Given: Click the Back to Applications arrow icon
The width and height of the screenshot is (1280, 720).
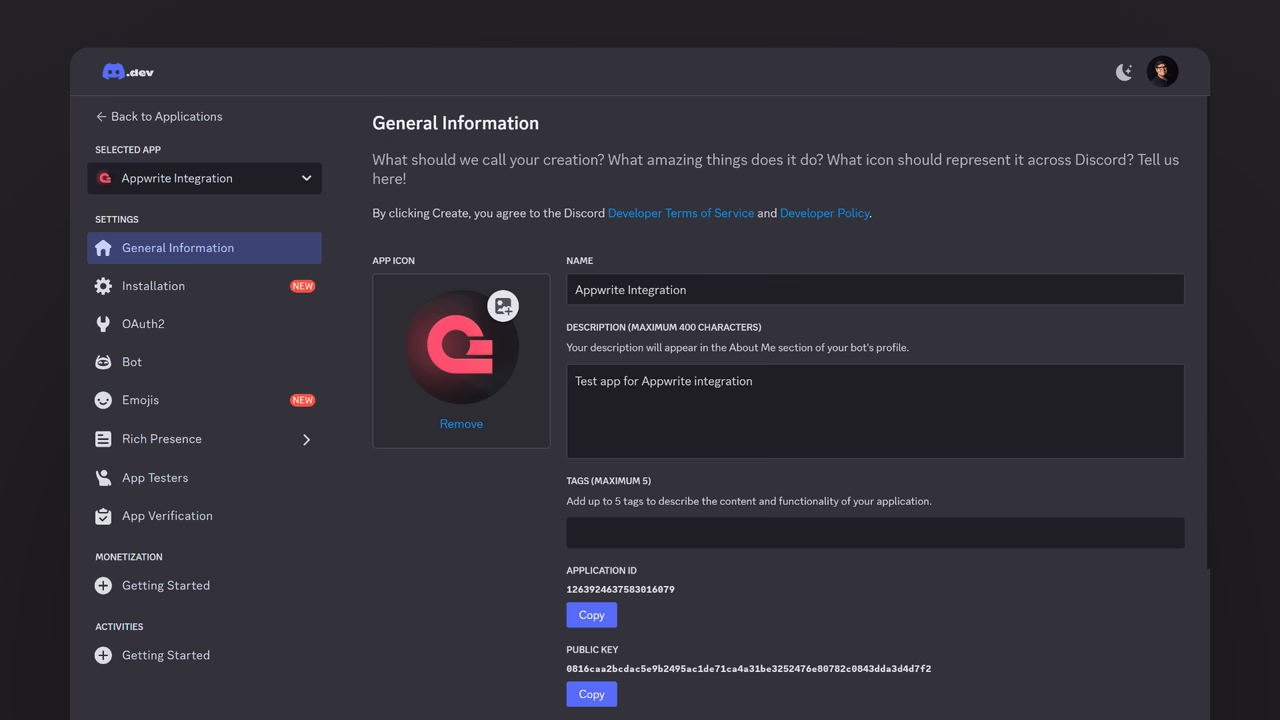Looking at the screenshot, I should 101,117.
